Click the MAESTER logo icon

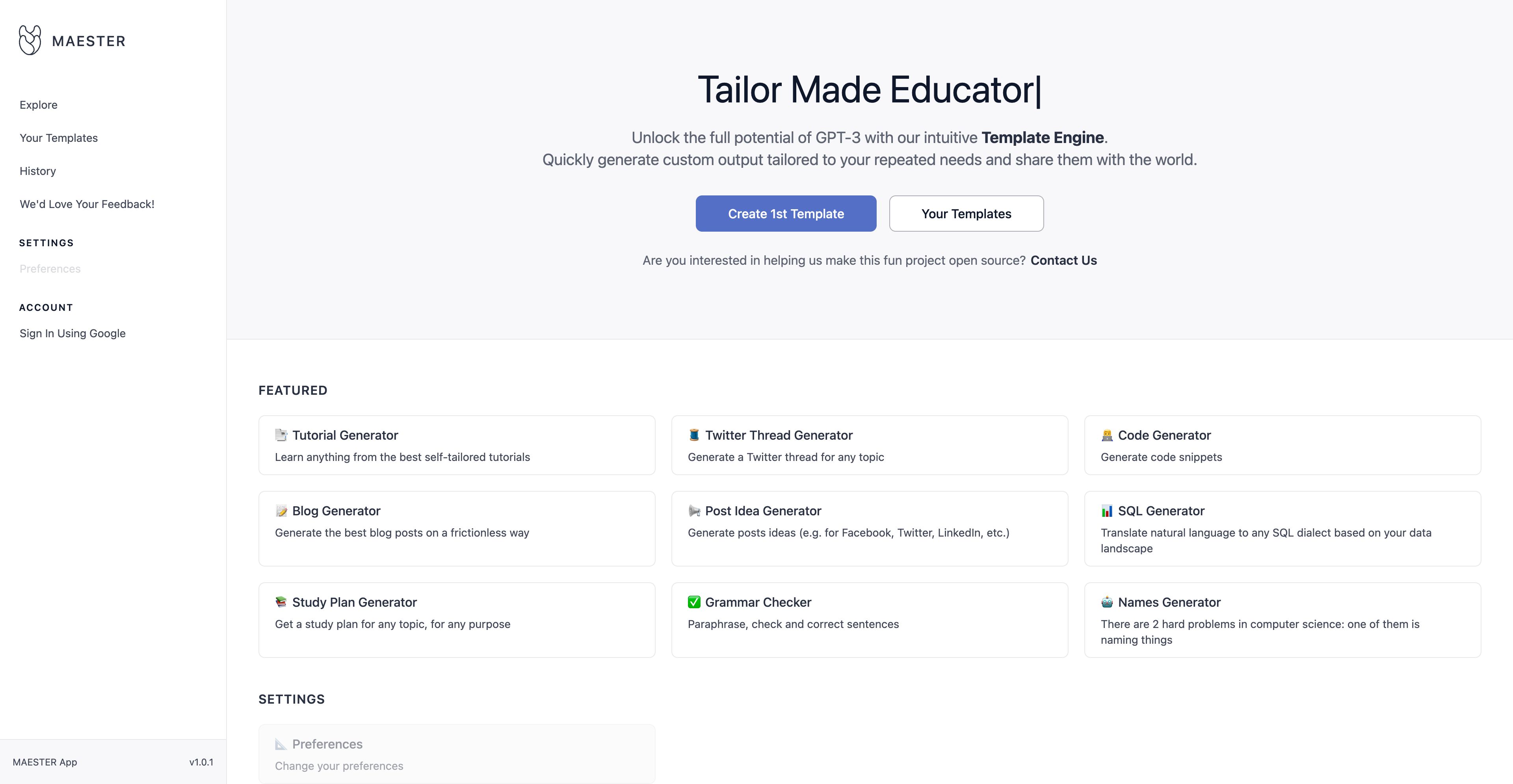coord(30,41)
